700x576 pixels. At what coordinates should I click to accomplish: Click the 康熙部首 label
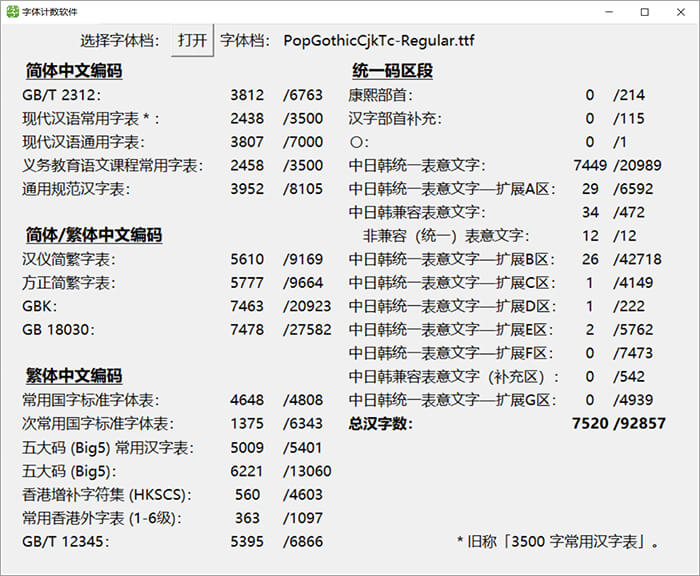click(x=380, y=95)
